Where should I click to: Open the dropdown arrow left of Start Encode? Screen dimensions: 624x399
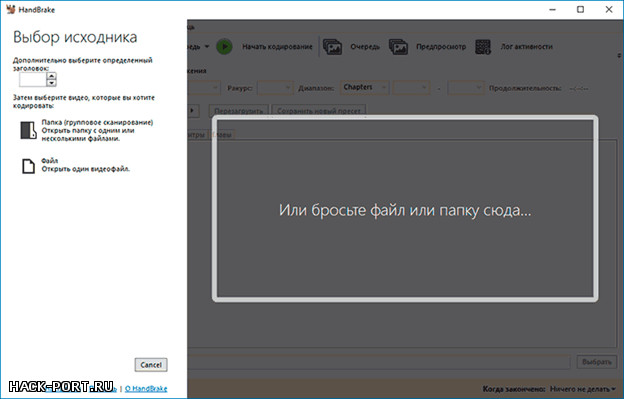pyautogui.click(x=207, y=47)
